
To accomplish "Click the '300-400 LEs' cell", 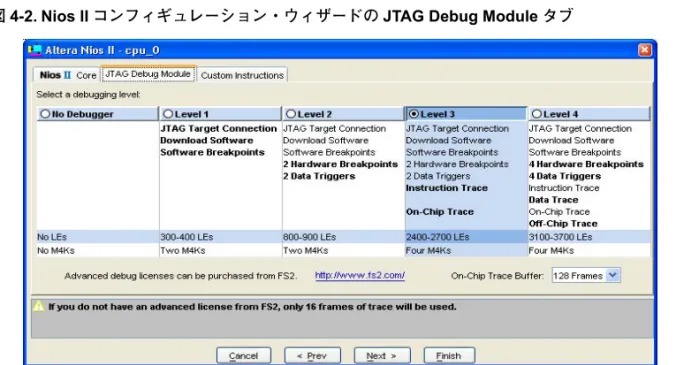I will pos(220,237).
